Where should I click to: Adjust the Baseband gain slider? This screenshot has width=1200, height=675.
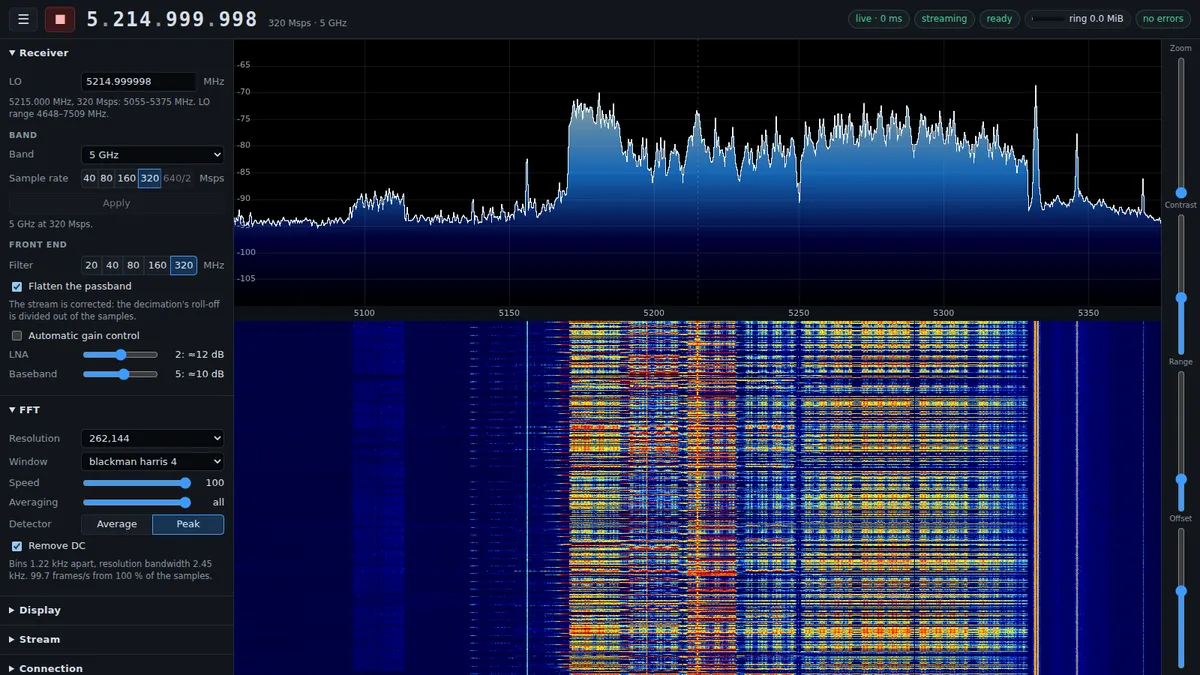tap(120, 374)
